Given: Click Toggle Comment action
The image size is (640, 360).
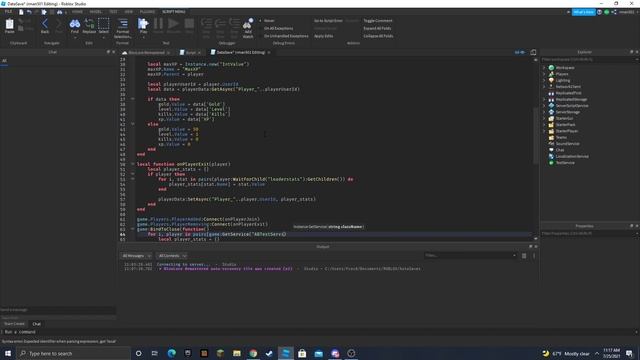Looking at the screenshot, I should [378, 21].
